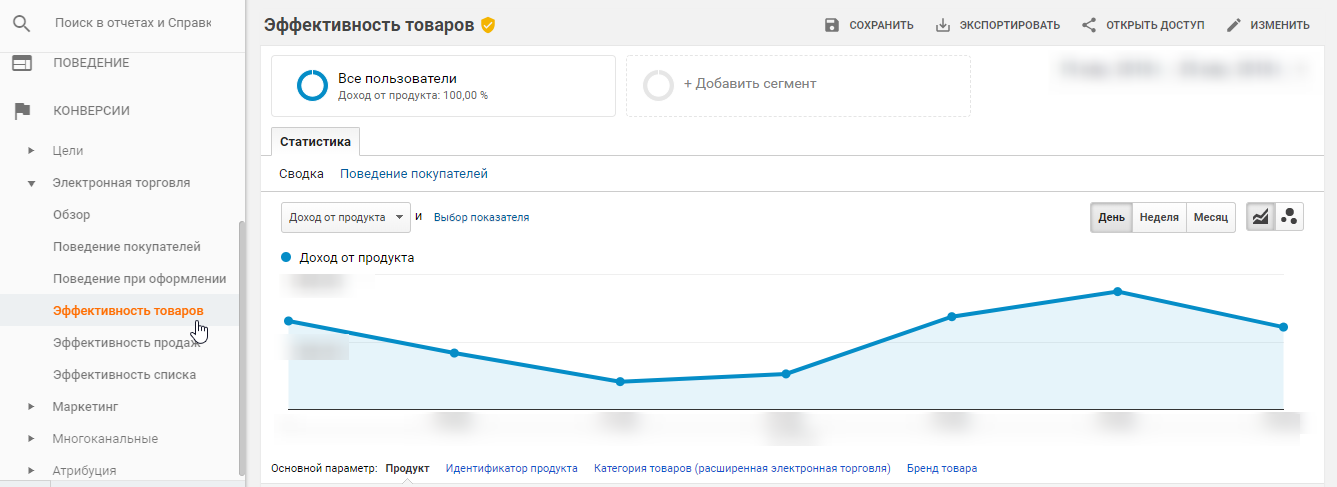The image size is (1337, 487).
Task: Open Поведение при оформлении report
Action: (x=140, y=279)
